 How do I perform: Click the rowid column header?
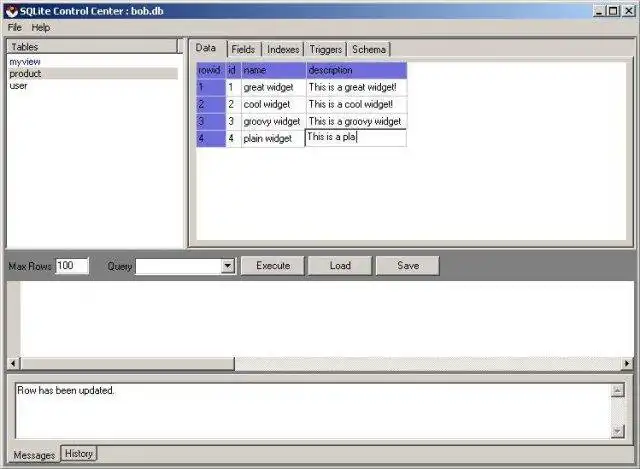(211, 70)
